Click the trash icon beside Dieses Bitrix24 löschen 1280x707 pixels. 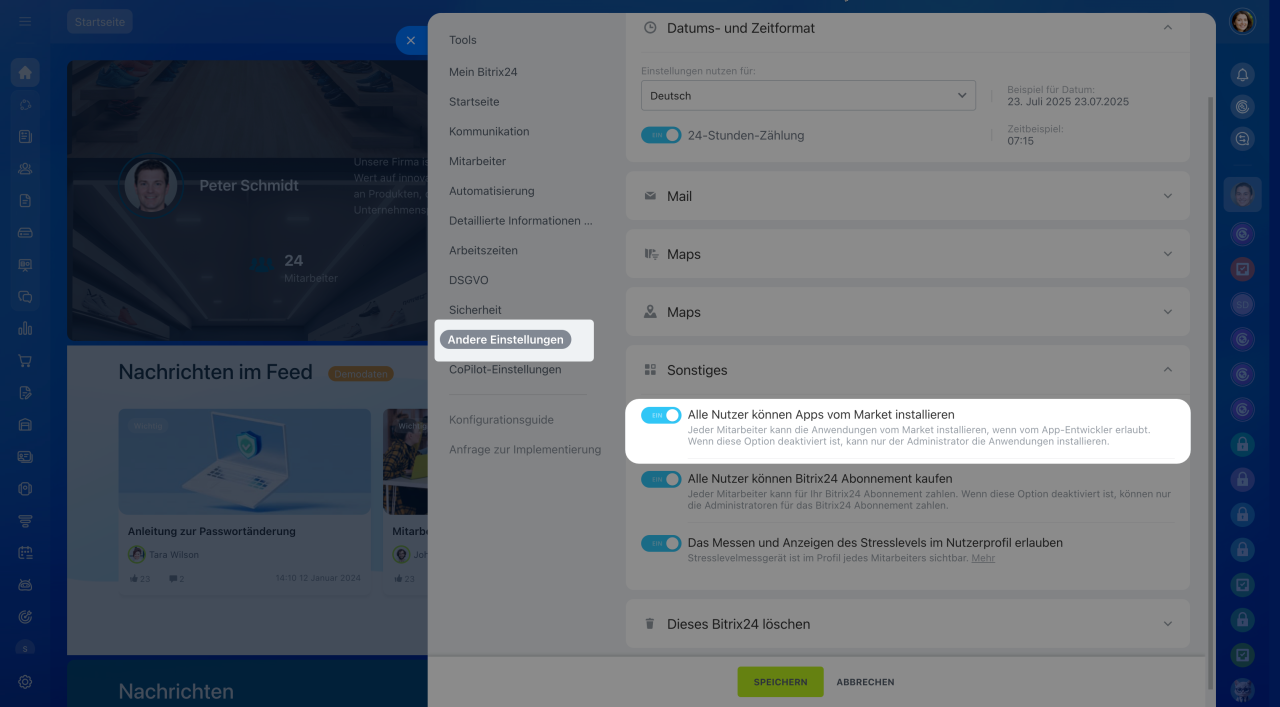650,624
